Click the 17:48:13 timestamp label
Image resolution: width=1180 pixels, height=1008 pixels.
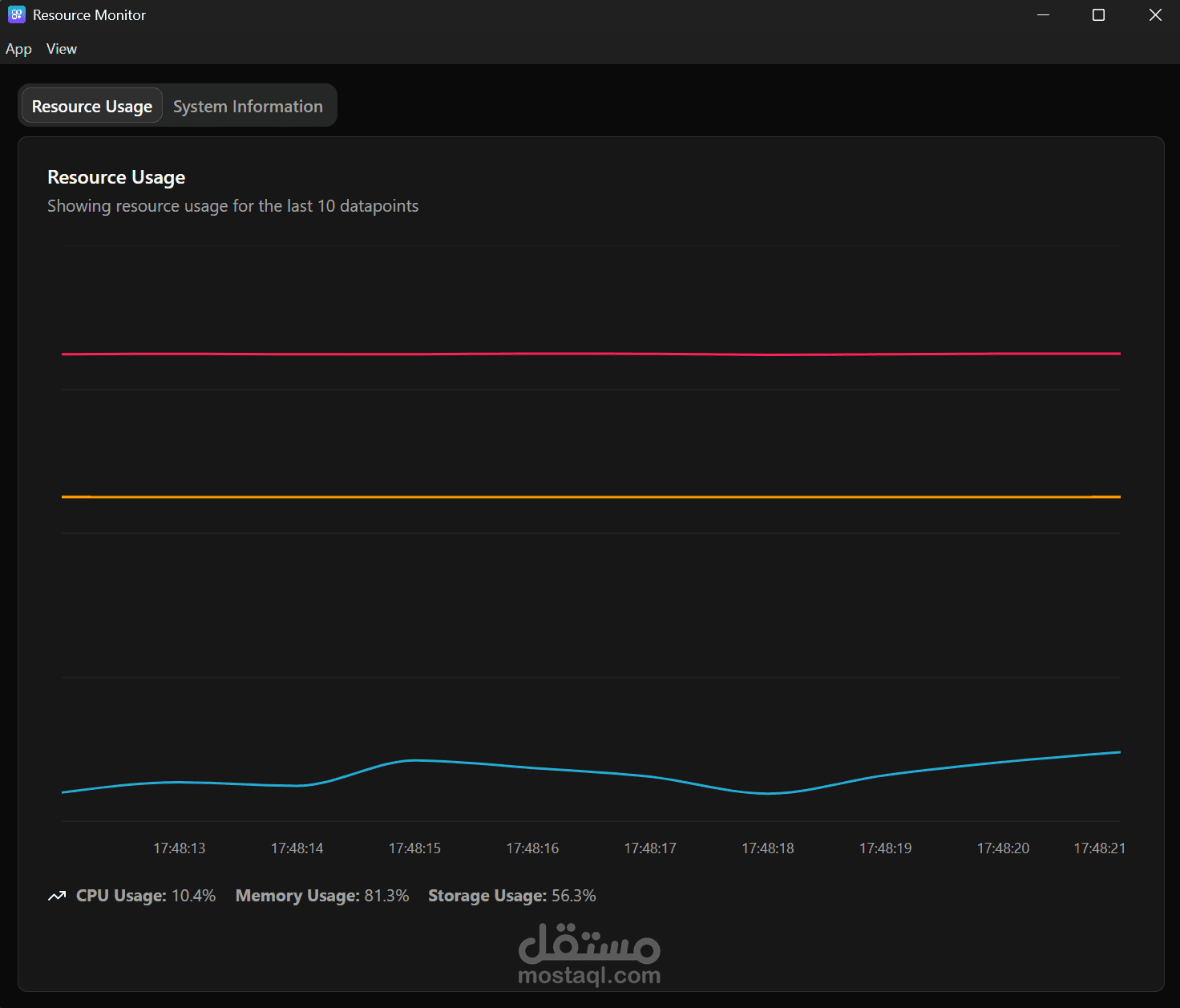coord(179,848)
